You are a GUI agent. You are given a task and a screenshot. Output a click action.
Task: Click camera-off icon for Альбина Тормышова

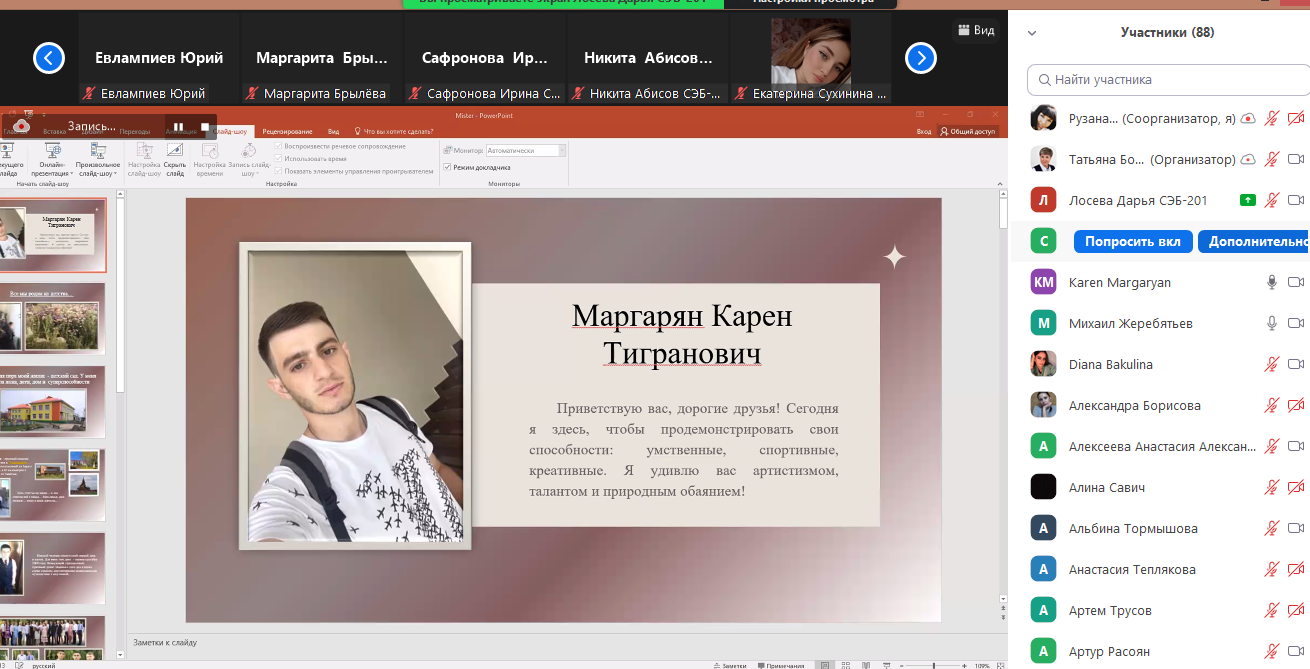coord(1296,528)
